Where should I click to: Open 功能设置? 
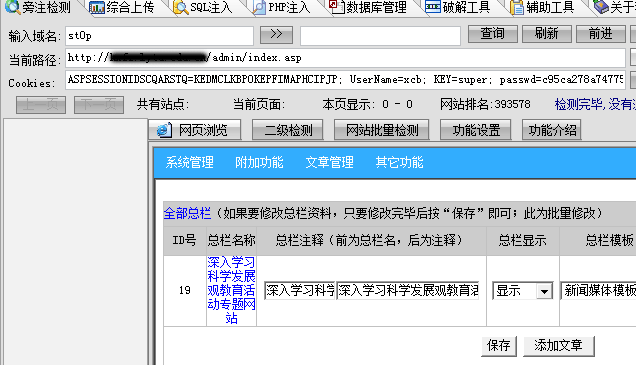click(476, 130)
